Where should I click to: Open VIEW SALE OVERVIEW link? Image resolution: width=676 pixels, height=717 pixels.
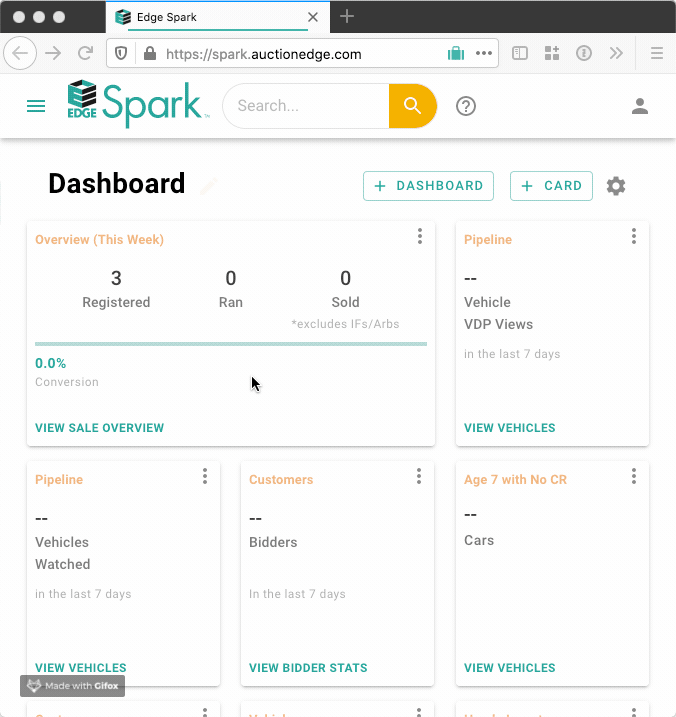pos(100,428)
